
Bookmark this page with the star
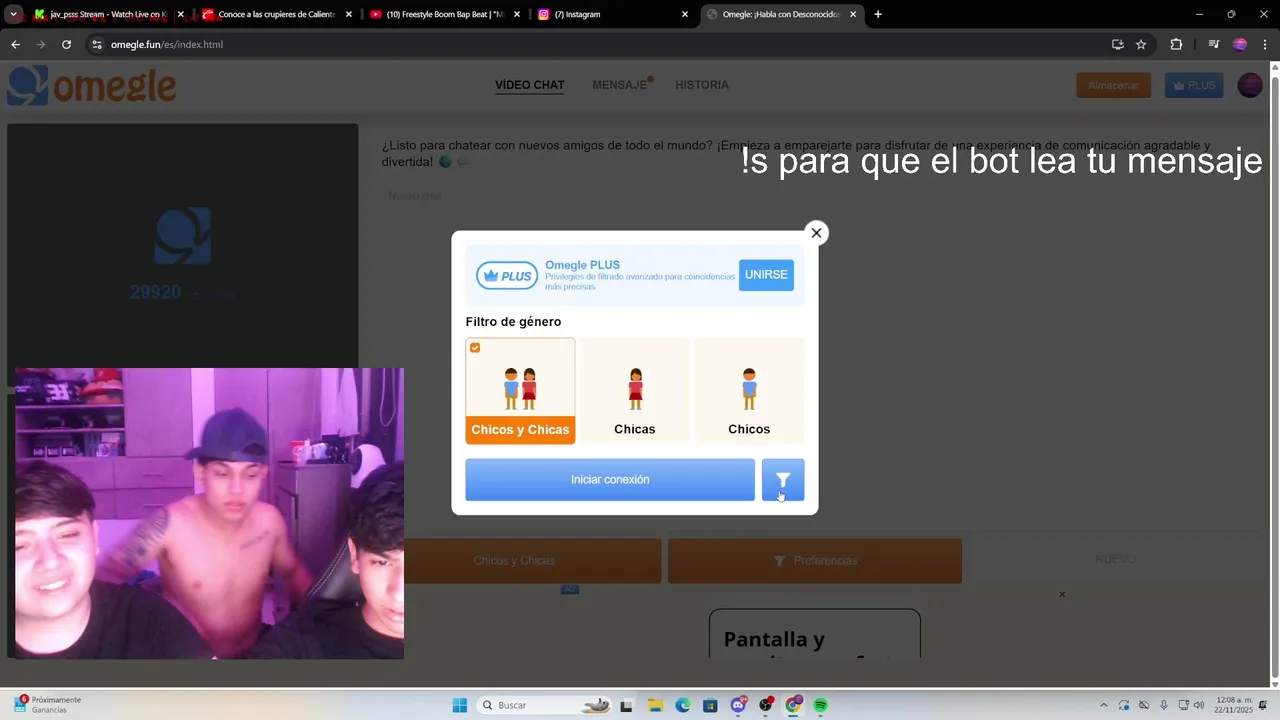click(x=1141, y=44)
